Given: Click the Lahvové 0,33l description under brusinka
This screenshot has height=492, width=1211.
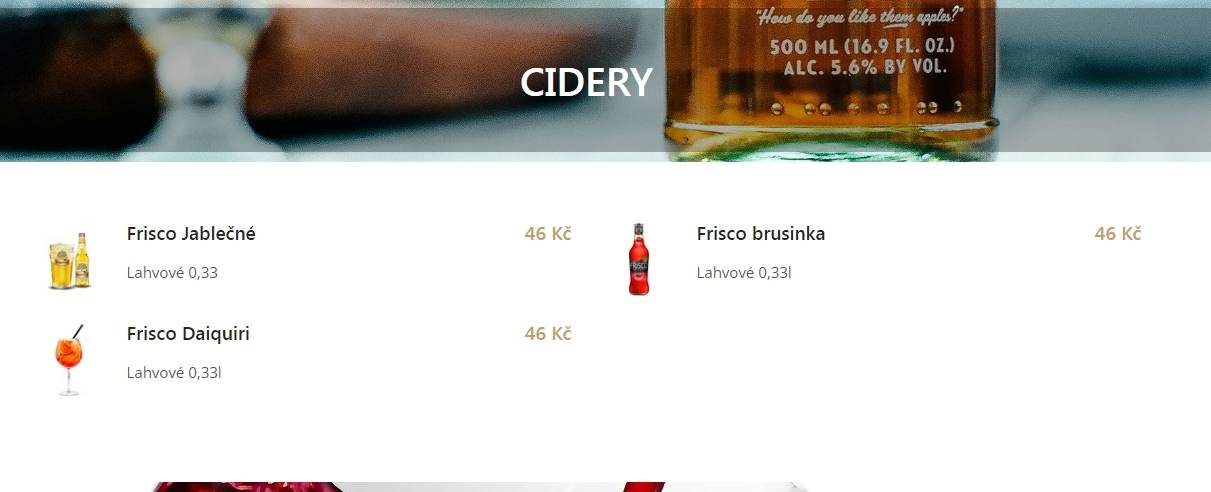Looking at the screenshot, I should click(744, 273).
